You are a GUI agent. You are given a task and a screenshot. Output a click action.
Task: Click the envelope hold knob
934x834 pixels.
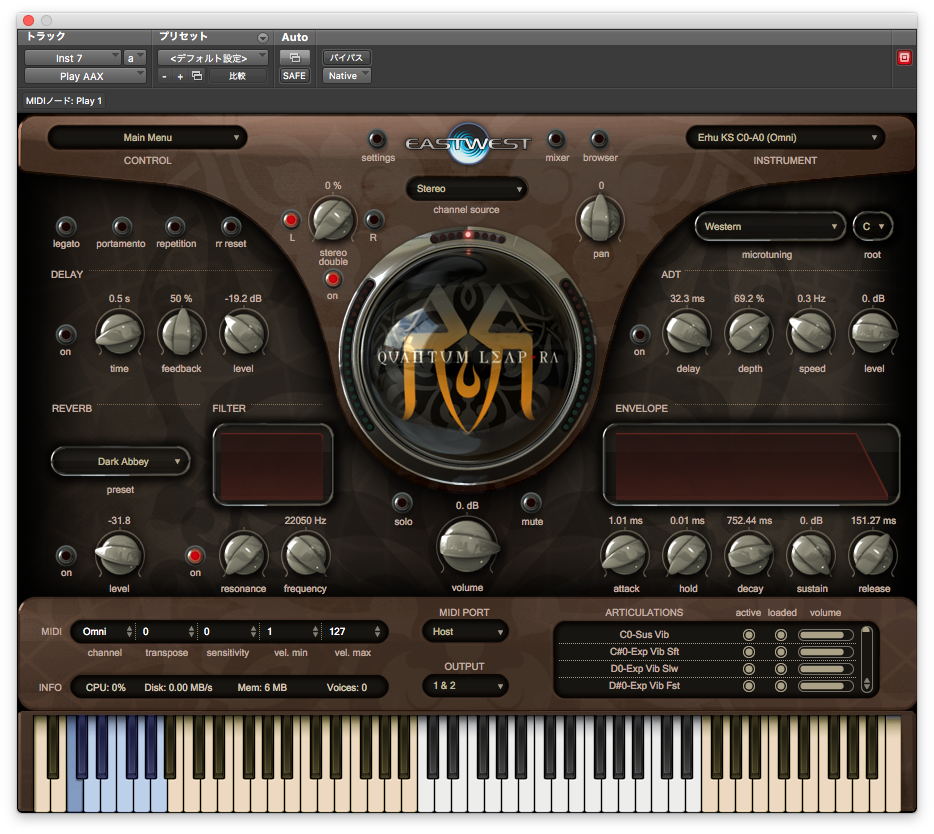coord(687,555)
